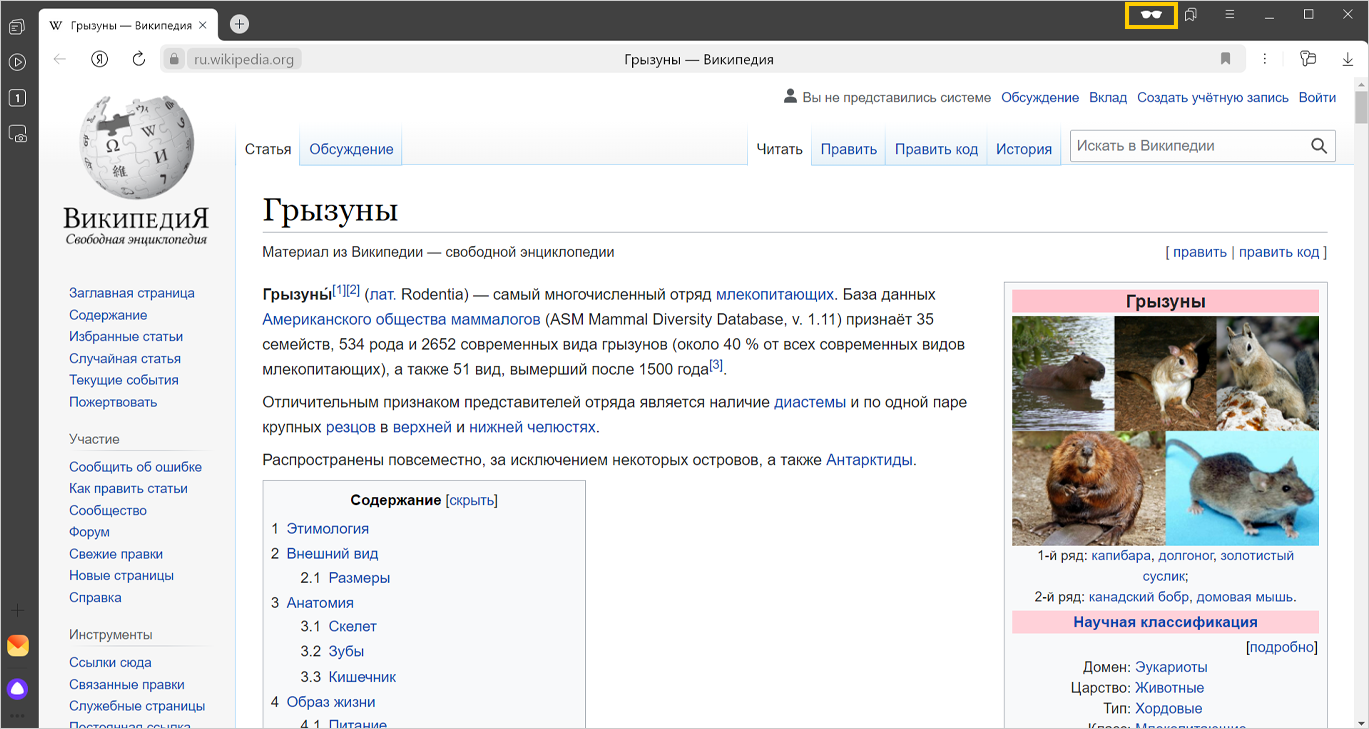Image resolution: width=1369 pixels, height=729 pixels.
Task: Click Создать учётную запись link
Action: point(1213,97)
